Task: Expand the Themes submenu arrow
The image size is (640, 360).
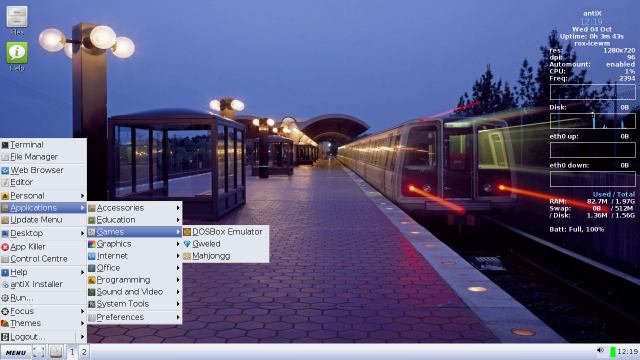Action: click(82, 323)
